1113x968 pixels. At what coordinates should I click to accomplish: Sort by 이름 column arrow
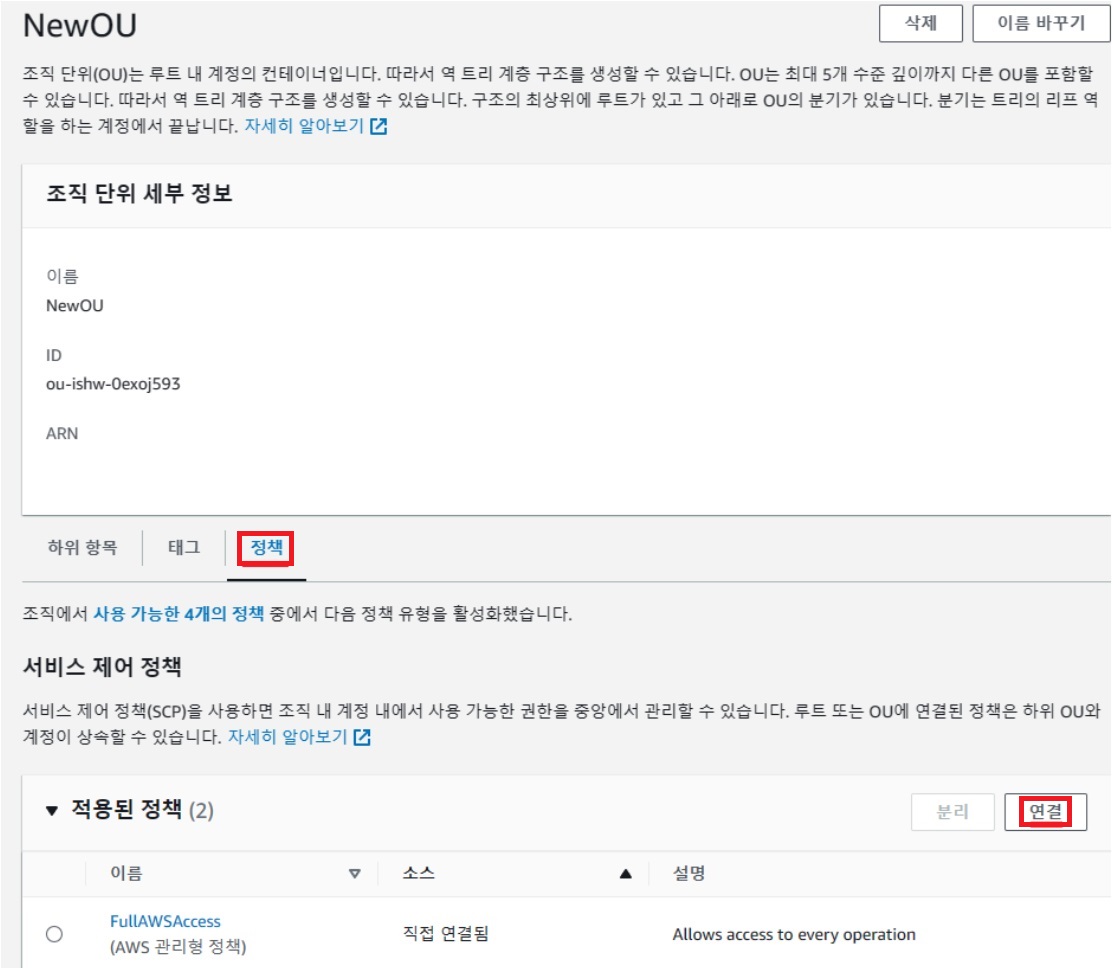click(354, 874)
